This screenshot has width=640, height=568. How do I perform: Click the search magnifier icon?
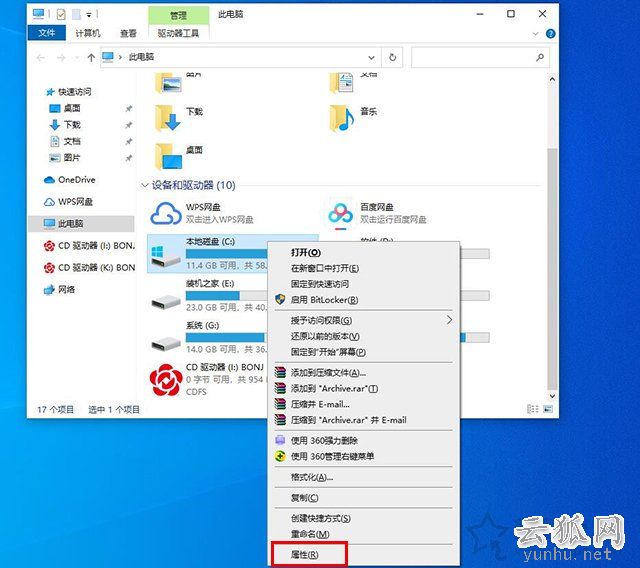pos(540,57)
